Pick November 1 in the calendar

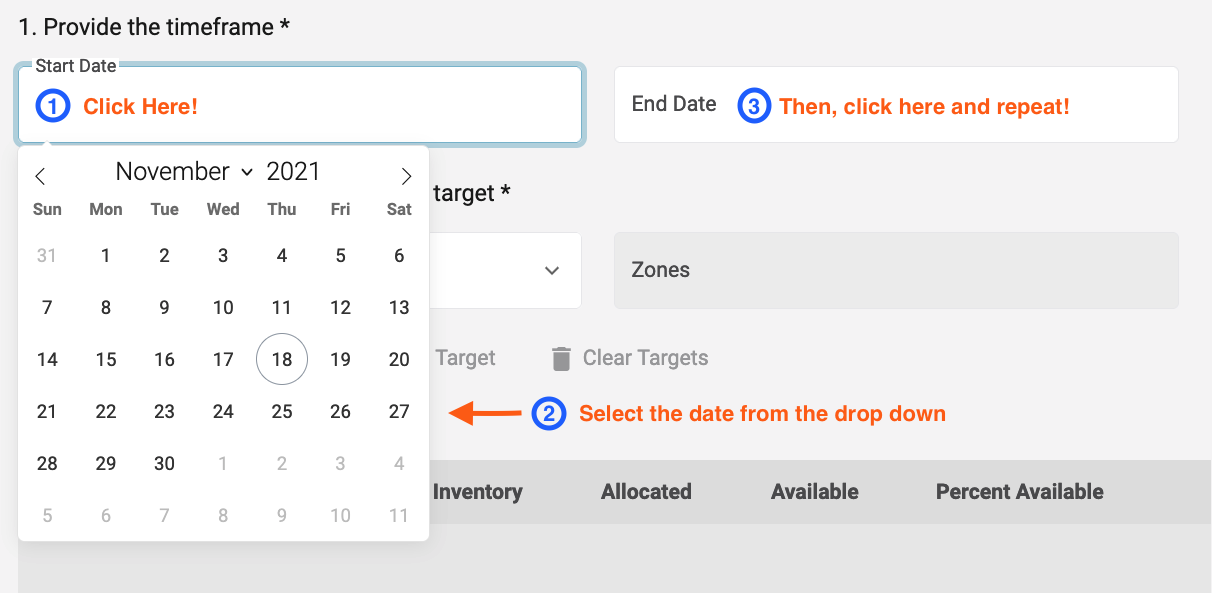pyautogui.click(x=106, y=256)
